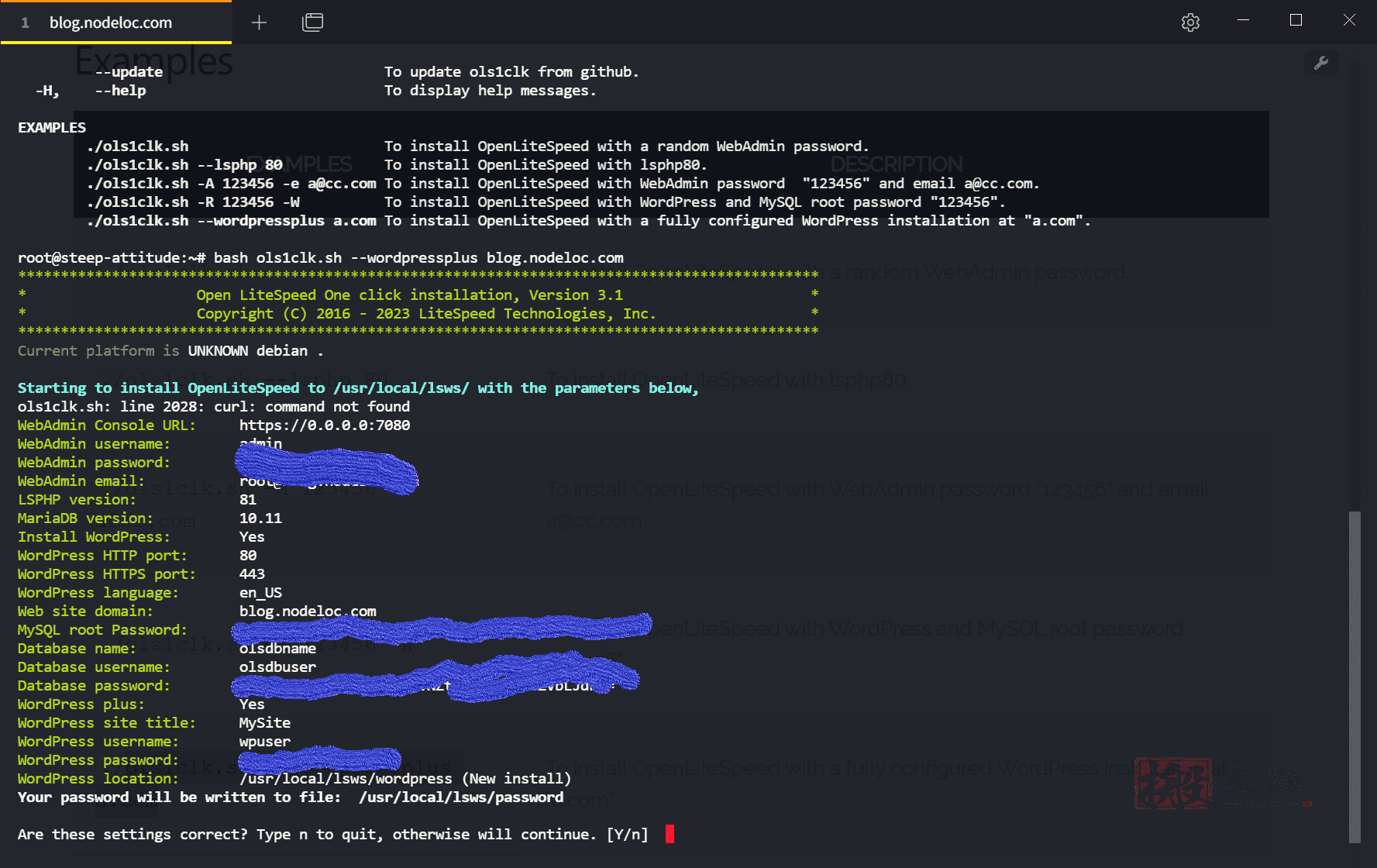Click the WordPress HTTP port value 80
This screenshot has width=1377, height=868.
point(248,555)
